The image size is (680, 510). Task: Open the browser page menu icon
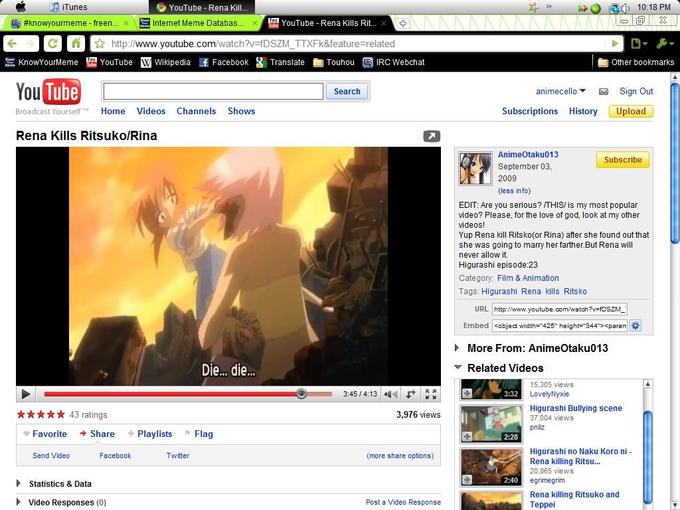point(638,43)
